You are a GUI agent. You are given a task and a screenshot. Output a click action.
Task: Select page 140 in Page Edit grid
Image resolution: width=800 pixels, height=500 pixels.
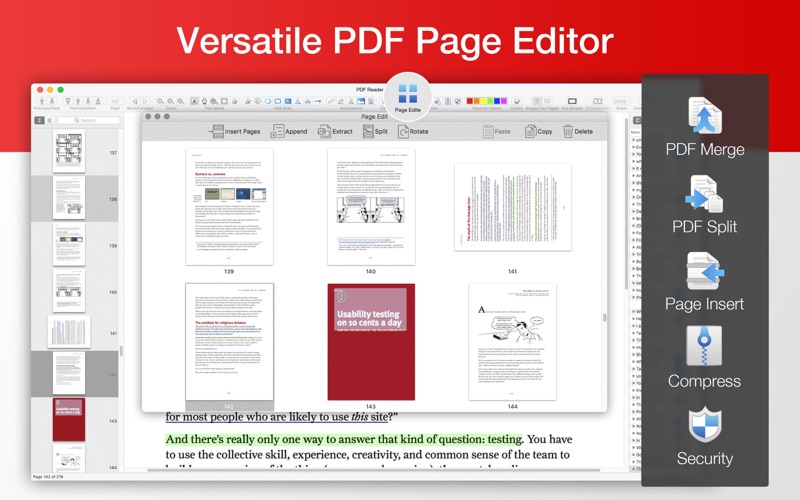(x=371, y=207)
